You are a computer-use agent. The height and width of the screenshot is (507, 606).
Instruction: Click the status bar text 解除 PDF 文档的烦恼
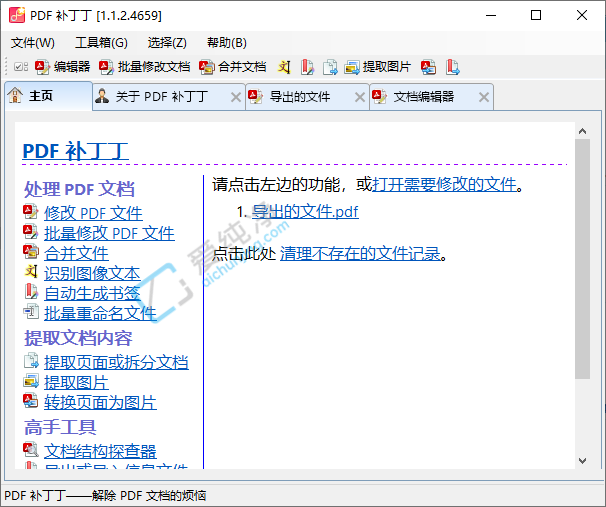pyautogui.click(x=149, y=495)
